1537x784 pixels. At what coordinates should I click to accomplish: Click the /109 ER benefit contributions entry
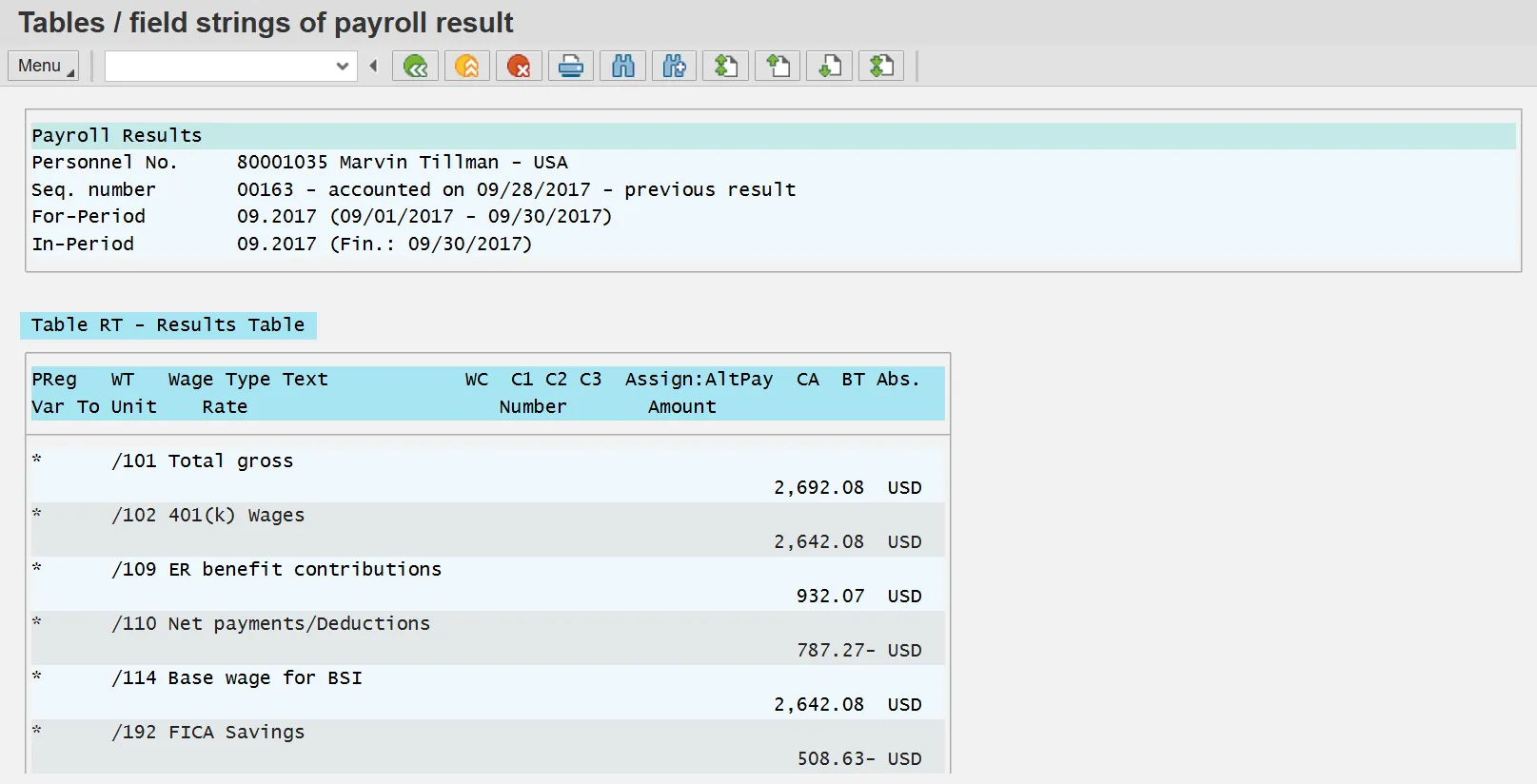[x=305, y=570]
